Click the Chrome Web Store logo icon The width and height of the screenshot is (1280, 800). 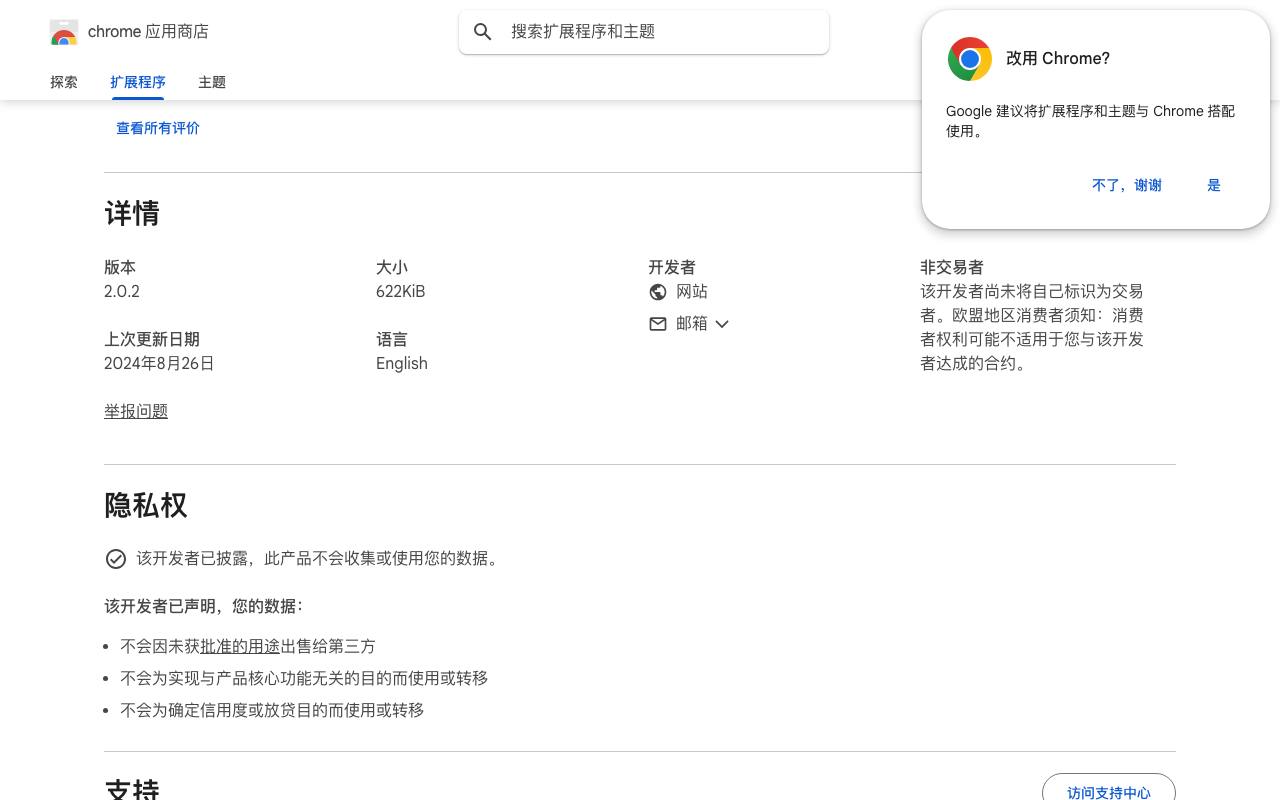pyautogui.click(x=64, y=32)
